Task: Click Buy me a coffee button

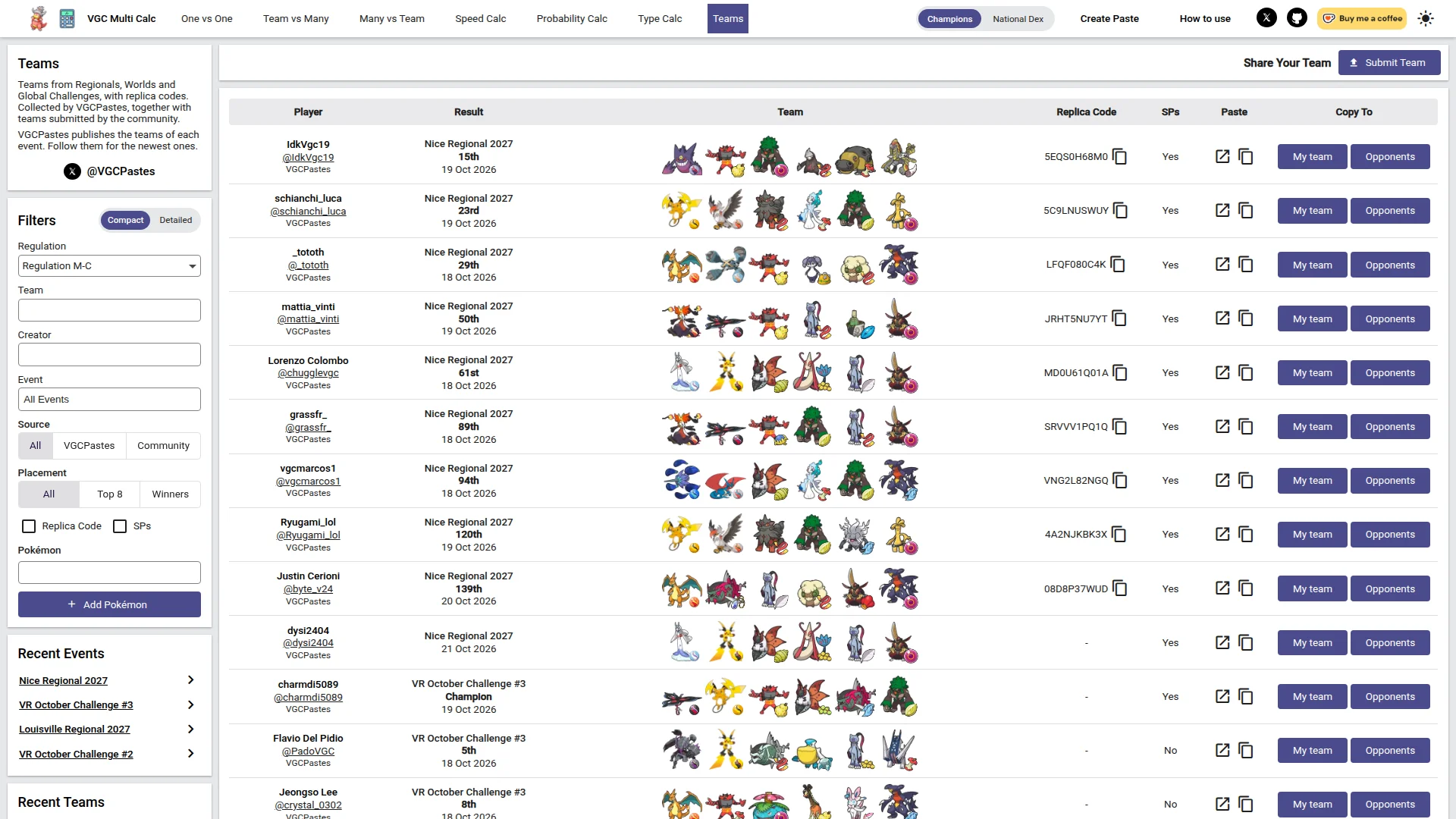Action: pos(1362,19)
